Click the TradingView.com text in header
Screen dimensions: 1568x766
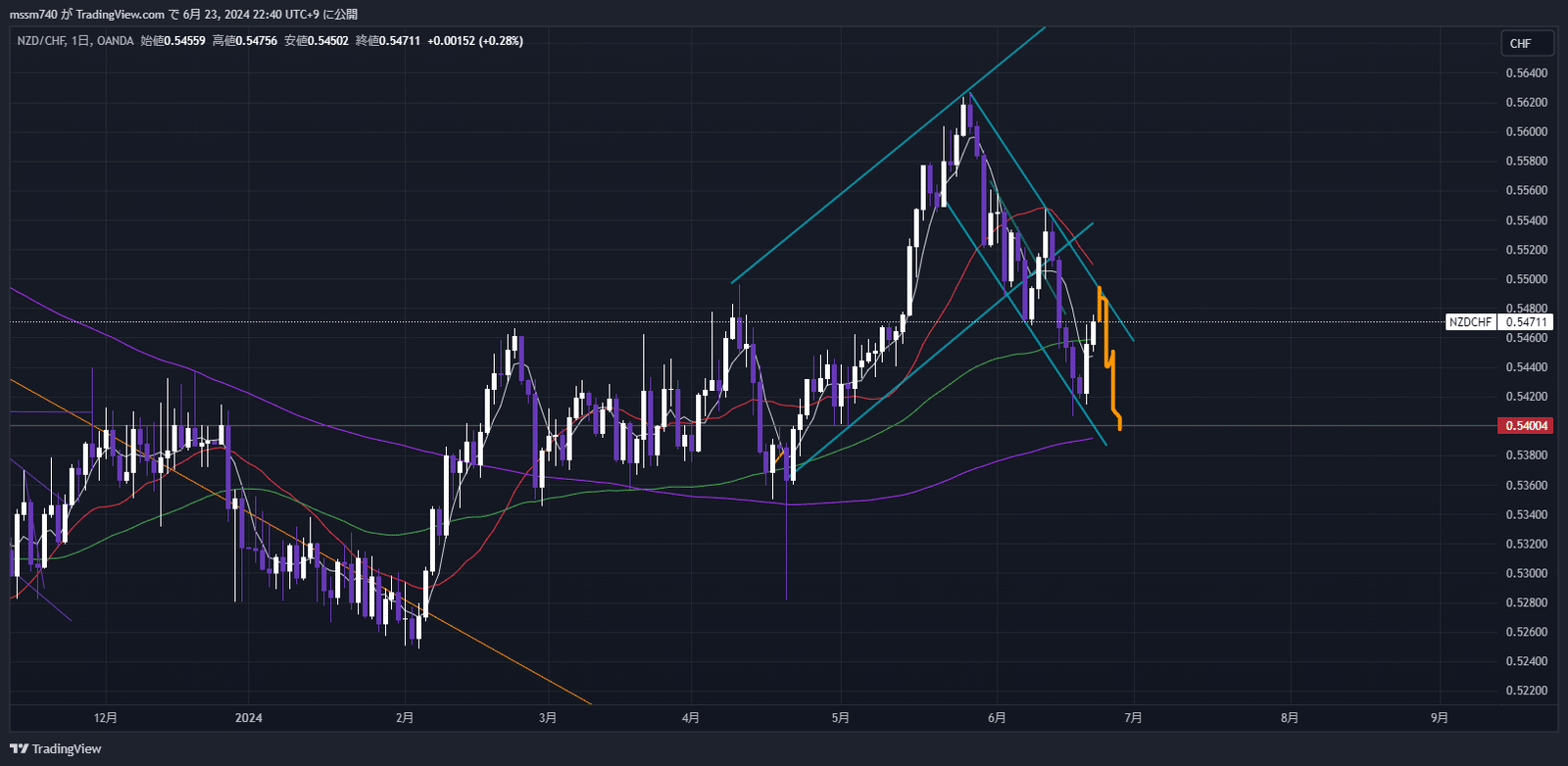(x=121, y=15)
